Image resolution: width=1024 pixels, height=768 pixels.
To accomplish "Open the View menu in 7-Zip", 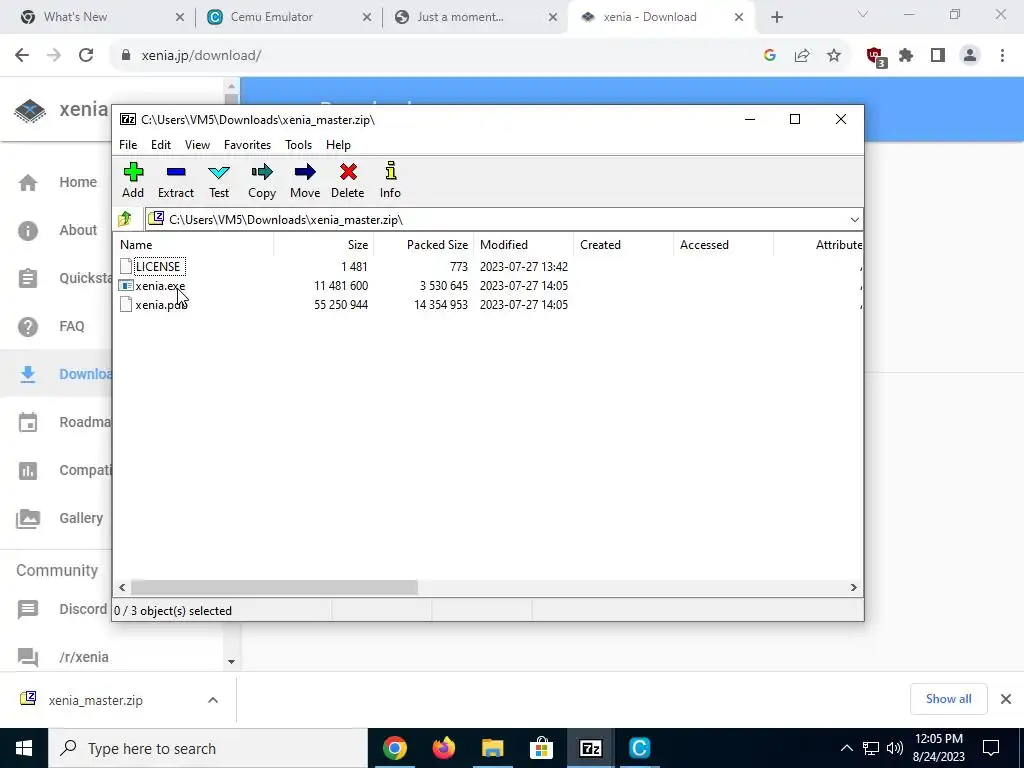I will pyautogui.click(x=197, y=145).
